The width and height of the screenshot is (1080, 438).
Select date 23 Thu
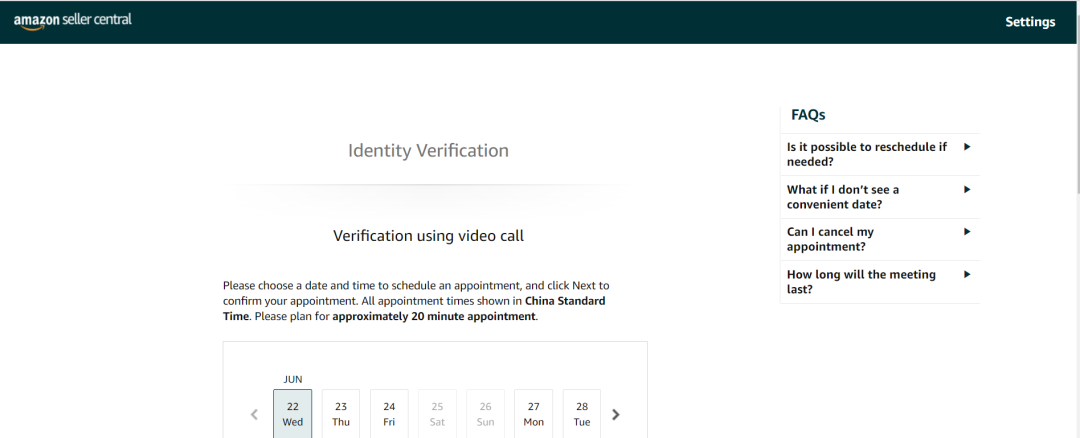click(x=341, y=414)
